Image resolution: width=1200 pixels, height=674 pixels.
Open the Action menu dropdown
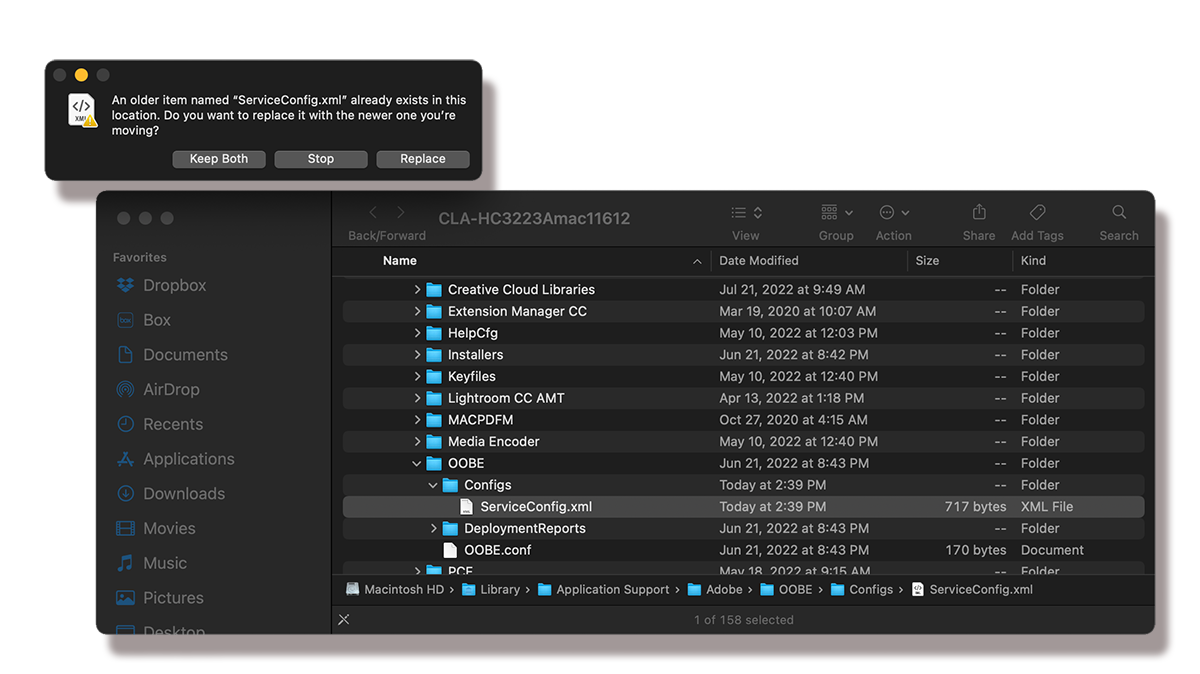[x=894, y=213]
